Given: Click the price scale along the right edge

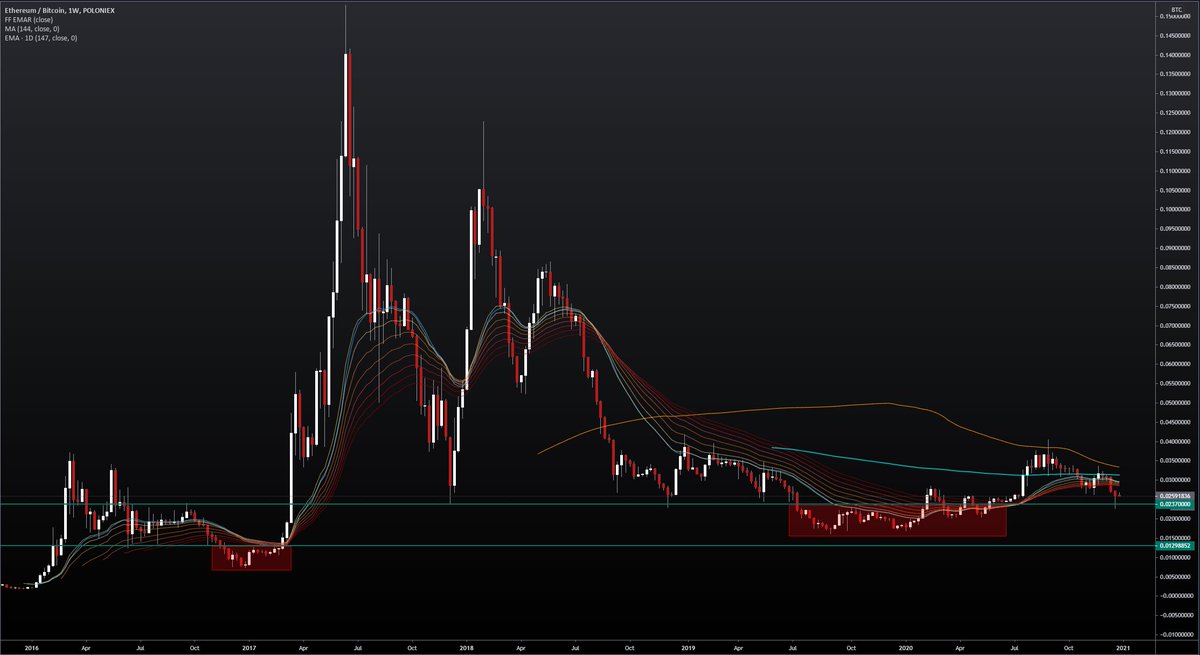Looking at the screenshot, I should pyautogui.click(x=1174, y=300).
